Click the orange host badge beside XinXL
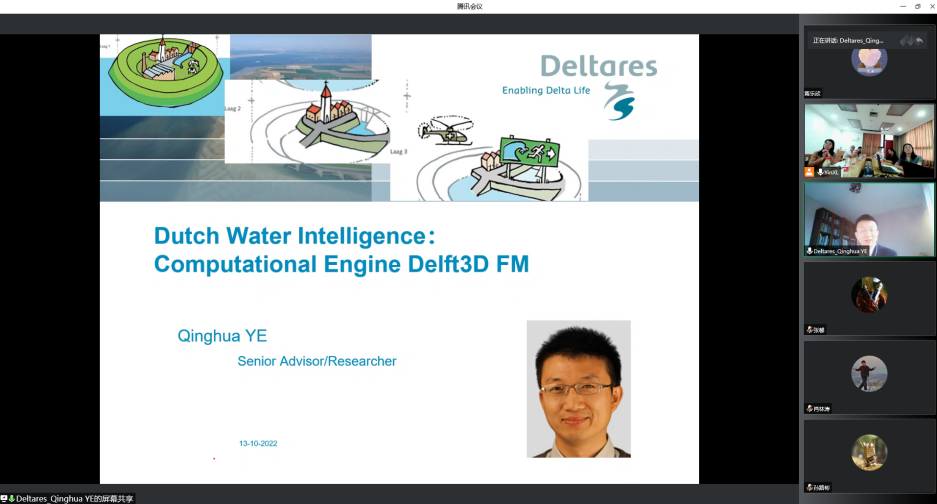 click(809, 172)
